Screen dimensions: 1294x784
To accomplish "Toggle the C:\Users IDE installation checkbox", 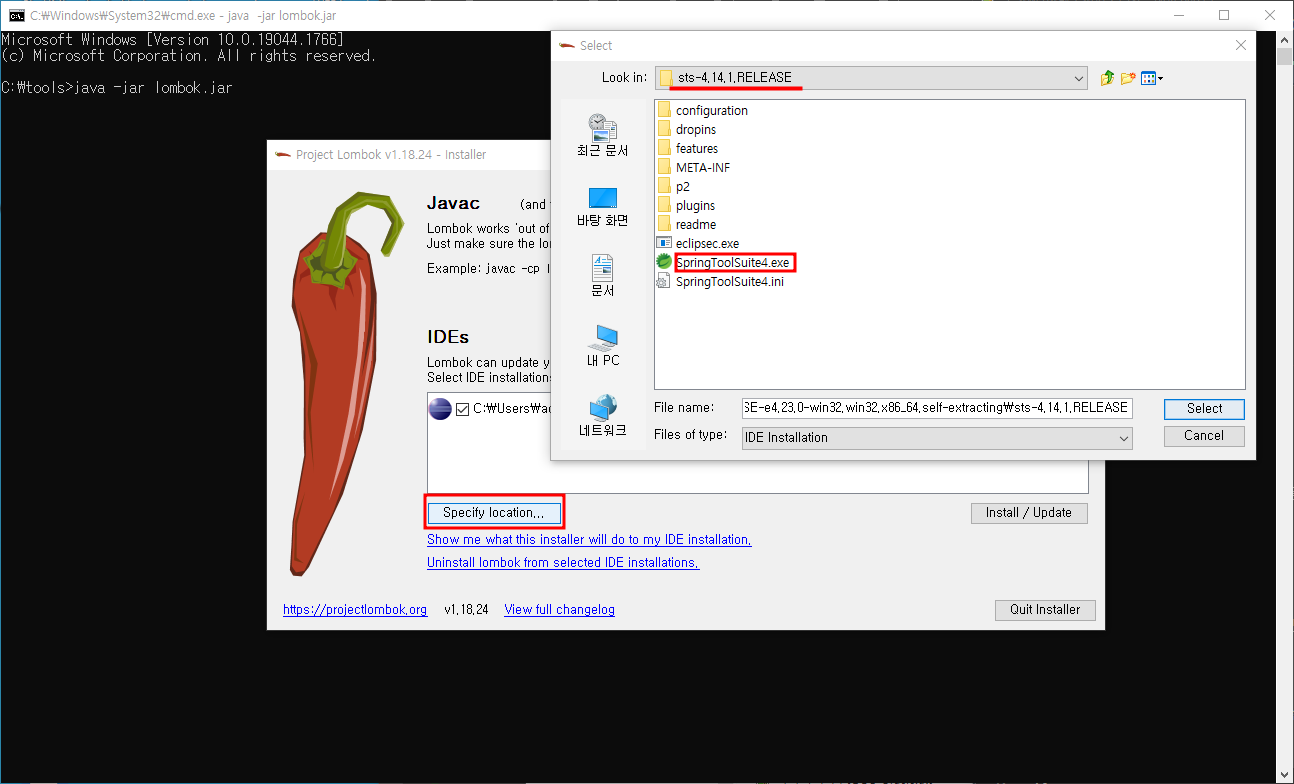I will tap(462, 409).
